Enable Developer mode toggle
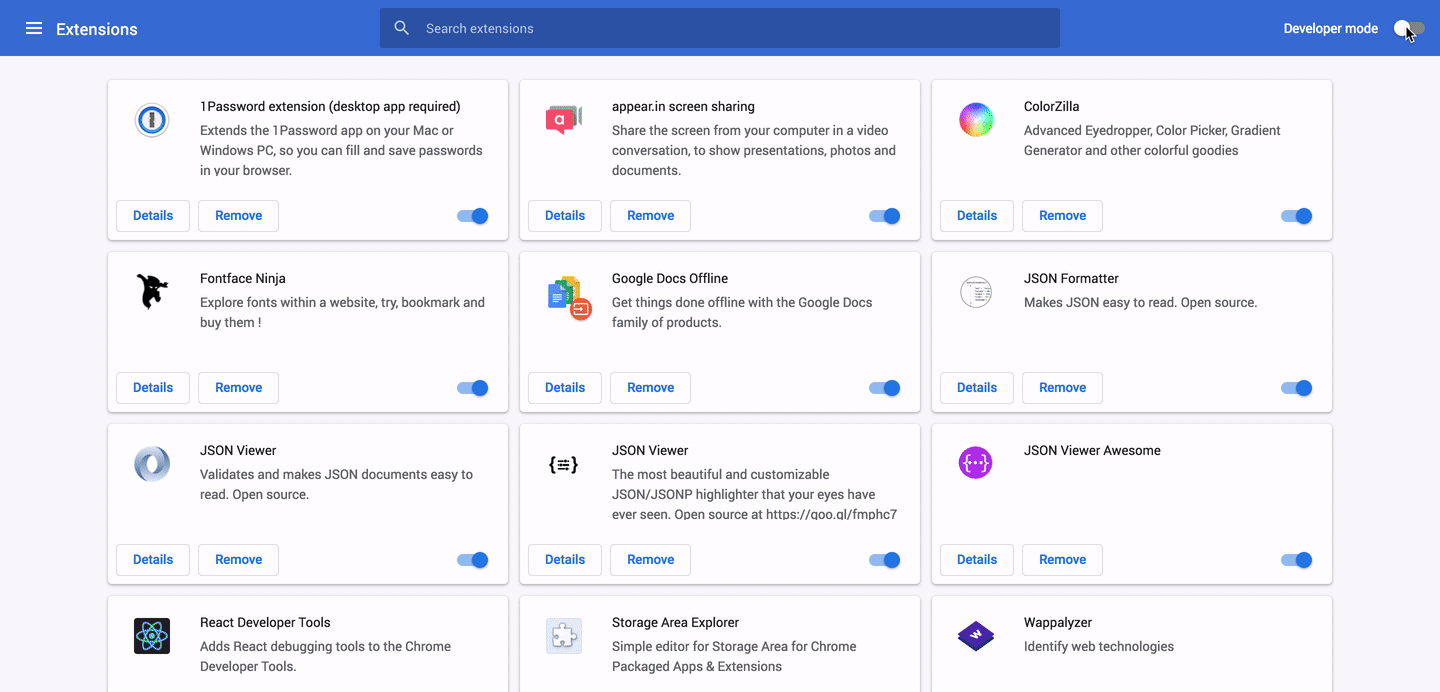The width and height of the screenshot is (1440, 692). [1409, 29]
